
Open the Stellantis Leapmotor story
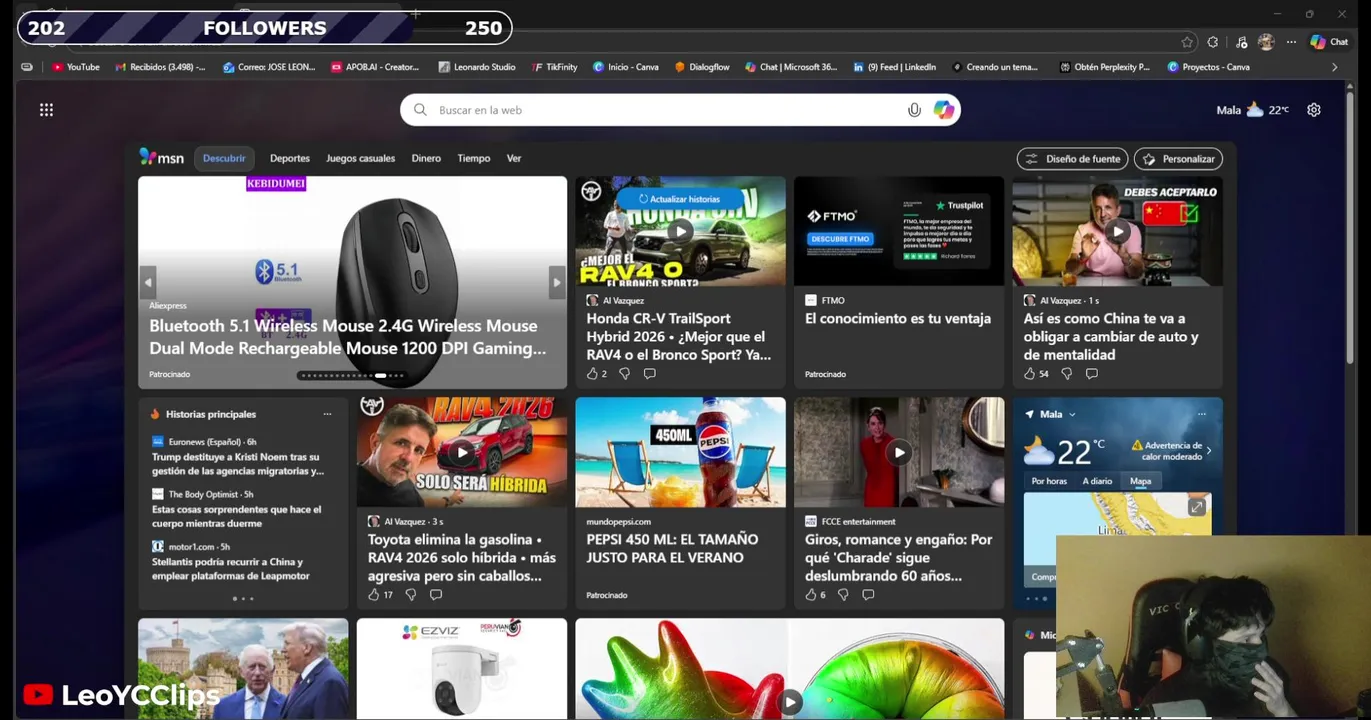point(231,569)
